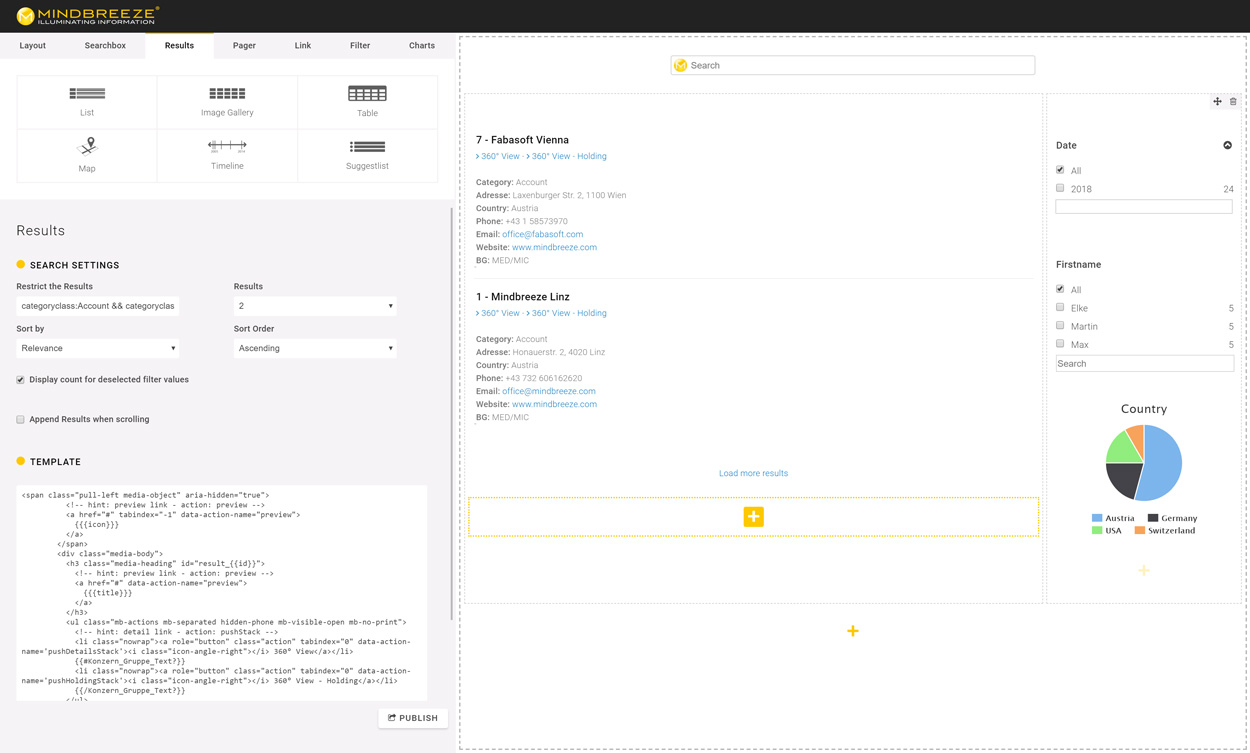Click office@mindbreeze.com email link
The height and width of the screenshot is (753, 1250).
[548, 391]
